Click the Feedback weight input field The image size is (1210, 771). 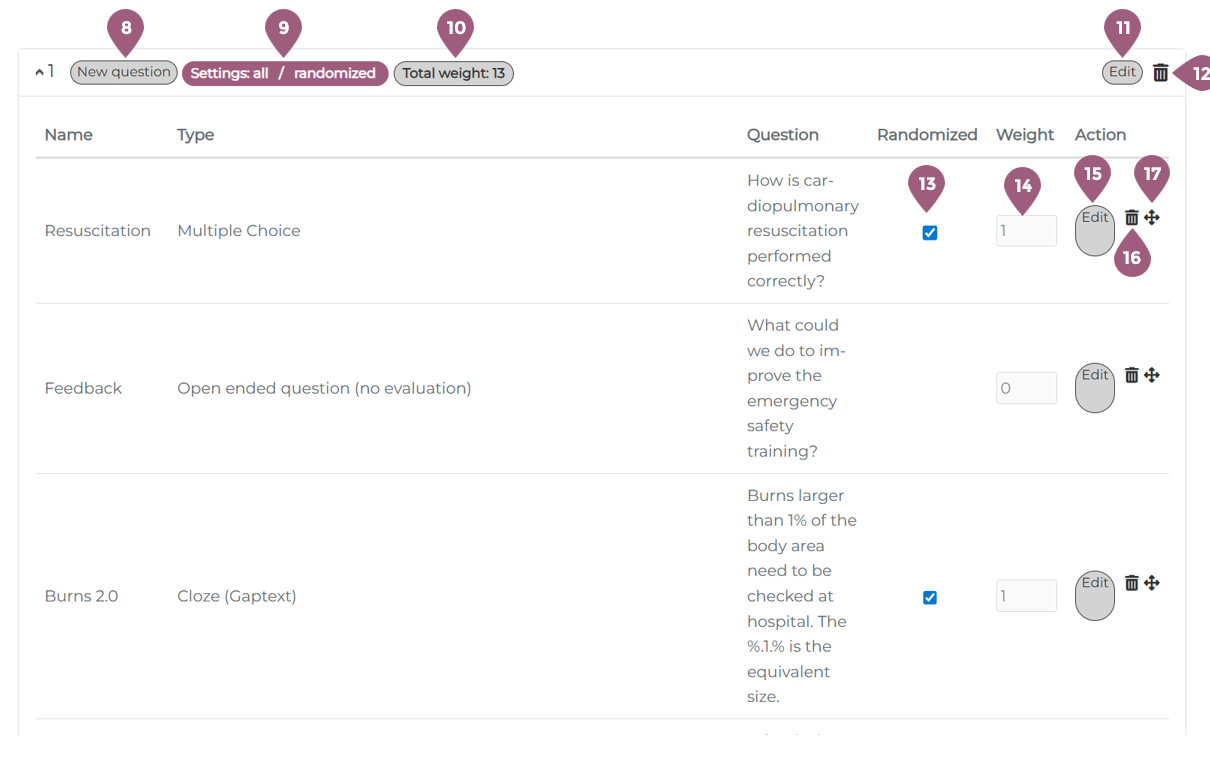point(1026,388)
